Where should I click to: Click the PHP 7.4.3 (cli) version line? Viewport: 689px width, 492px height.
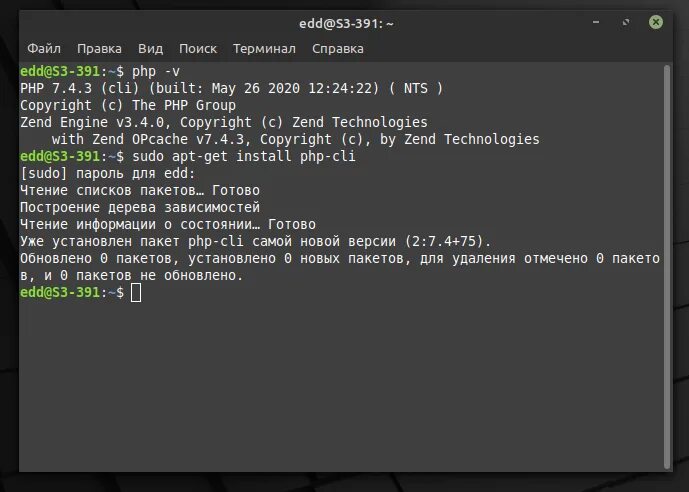pos(231,88)
